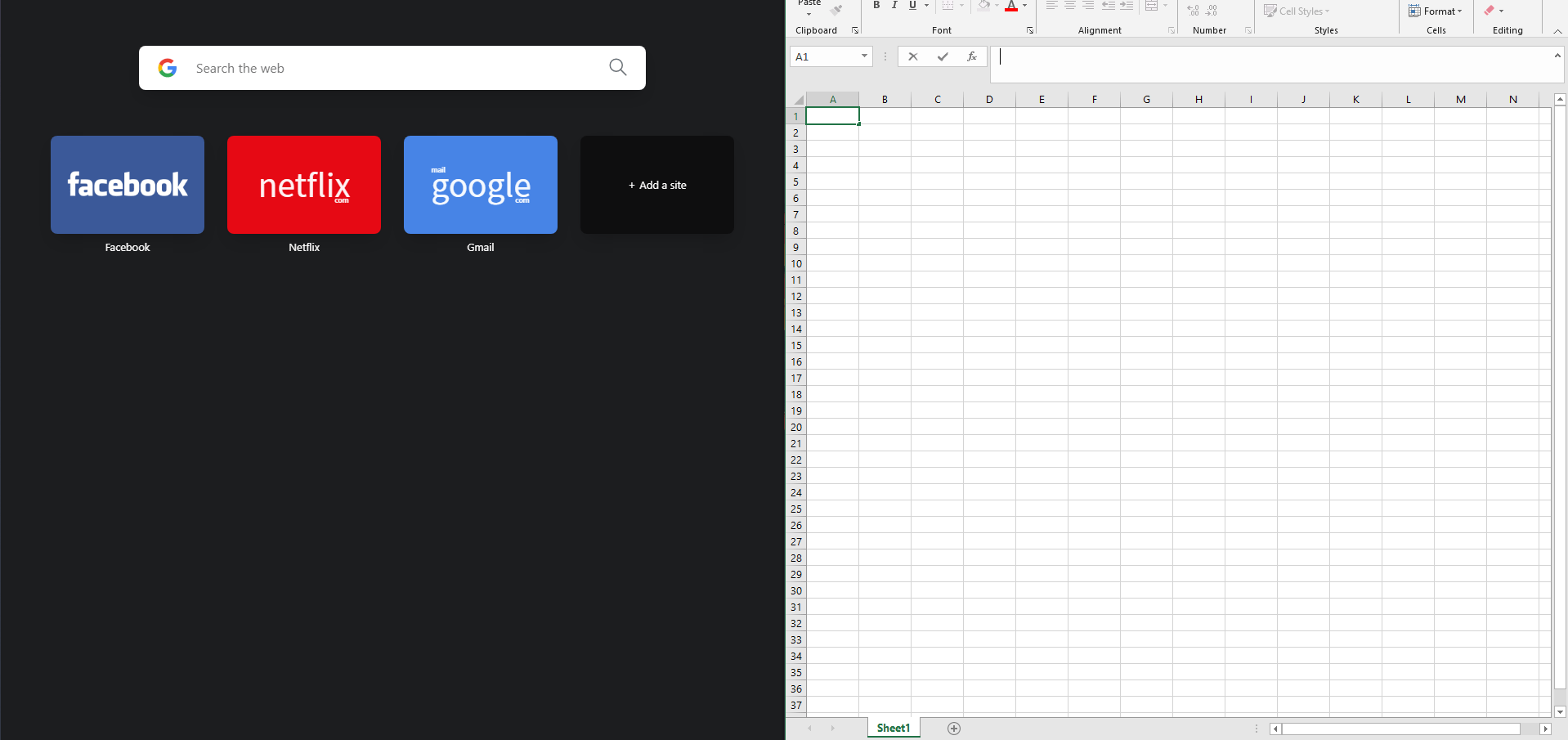
Task: Open the Format cells dropdown
Action: (x=1435, y=11)
